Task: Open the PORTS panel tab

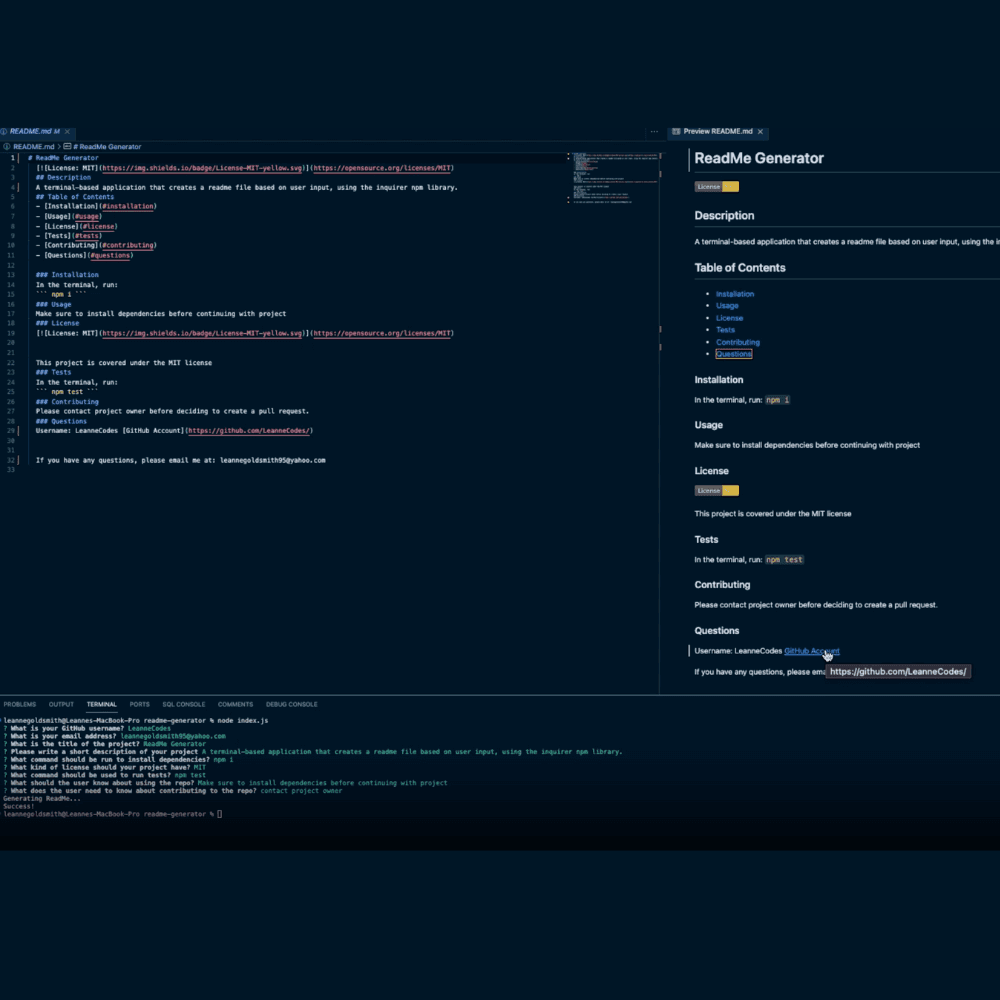Action: [x=140, y=704]
